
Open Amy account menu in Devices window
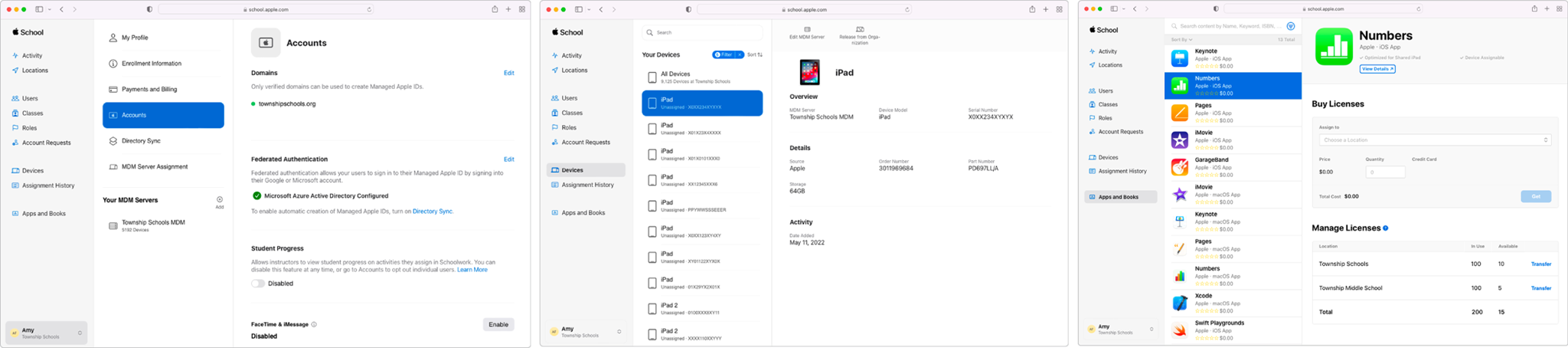tap(586, 331)
